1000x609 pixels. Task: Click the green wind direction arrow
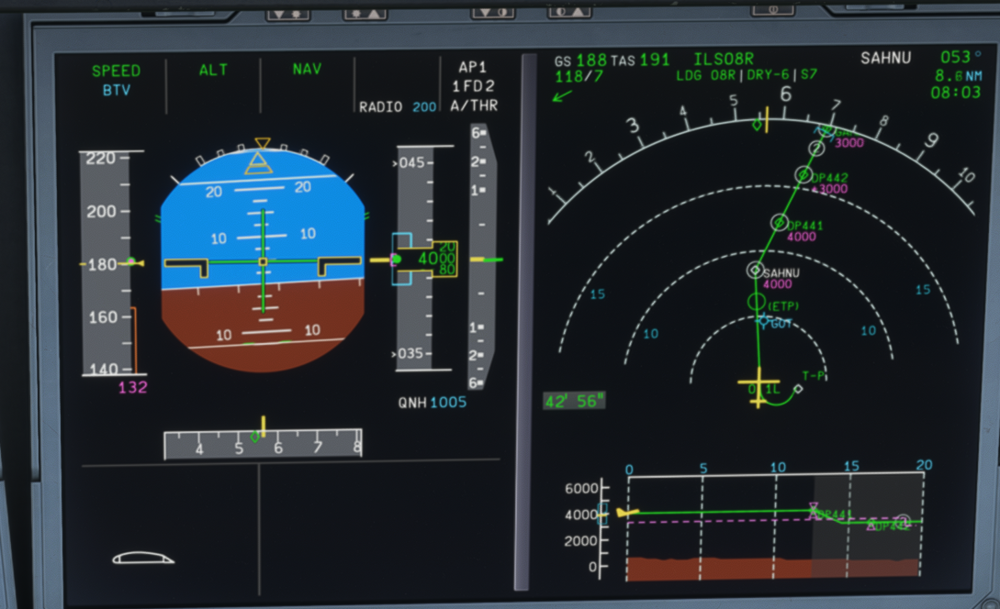[563, 96]
